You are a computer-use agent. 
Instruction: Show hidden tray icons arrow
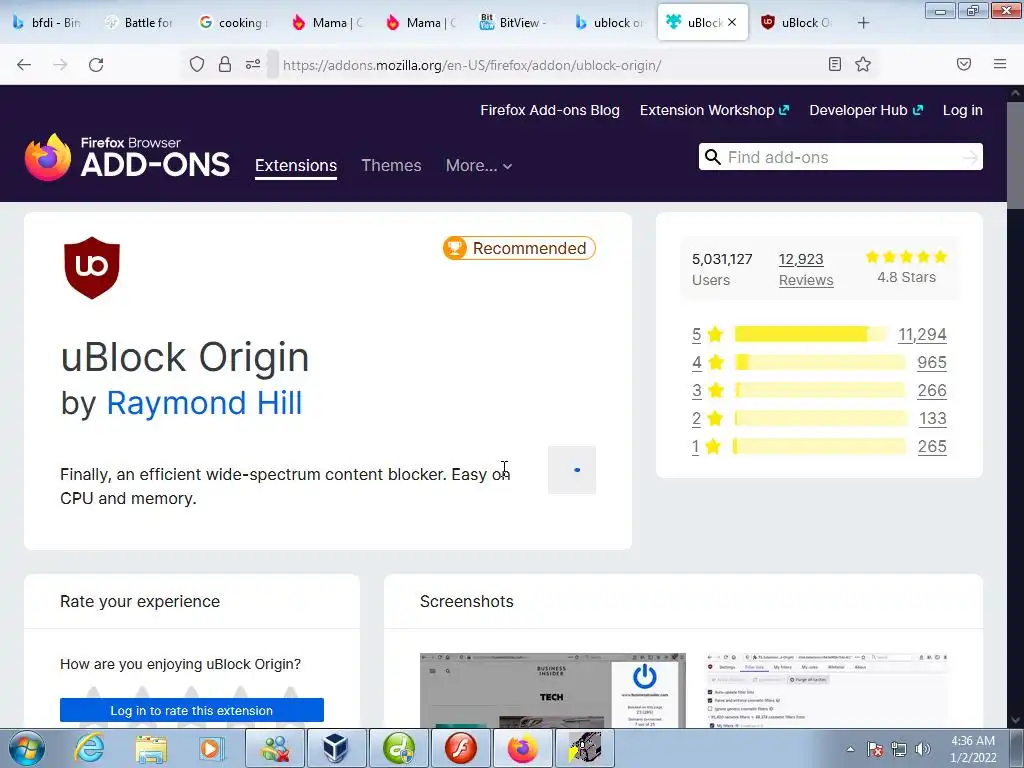click(x=850, y=749)
